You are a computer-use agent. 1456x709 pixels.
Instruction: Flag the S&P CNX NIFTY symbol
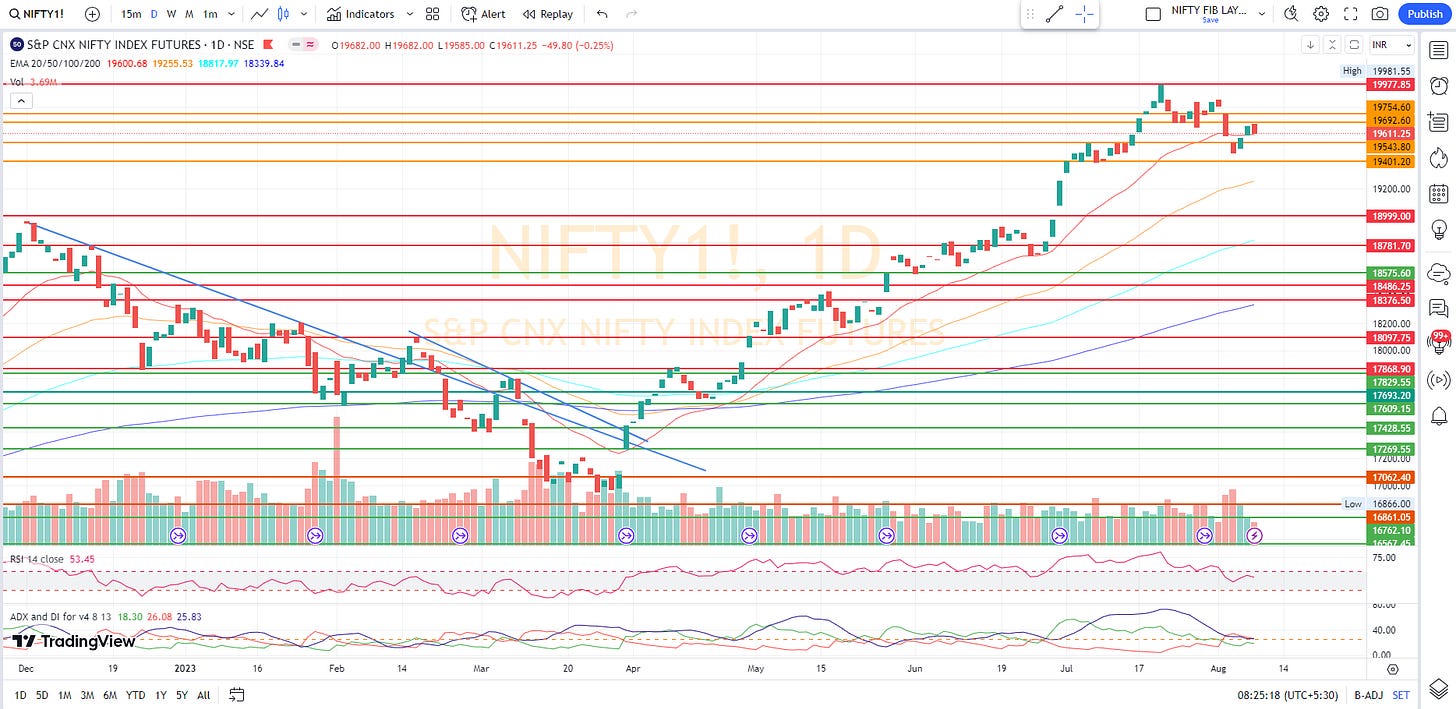pos(270,45)
